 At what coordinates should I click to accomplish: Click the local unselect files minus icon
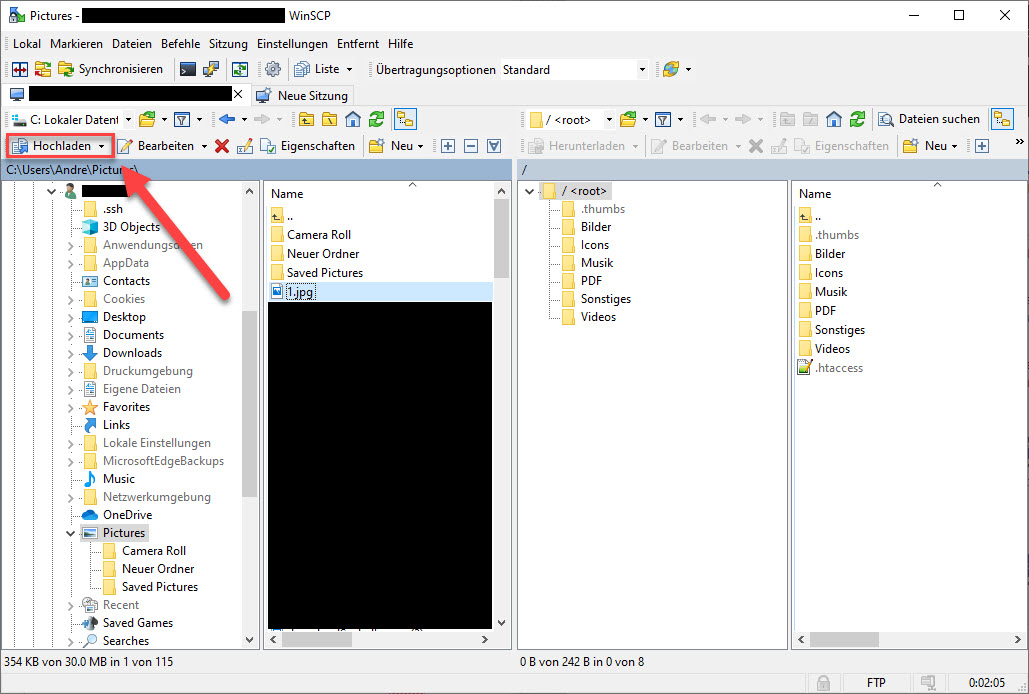[x=471, y=146]
